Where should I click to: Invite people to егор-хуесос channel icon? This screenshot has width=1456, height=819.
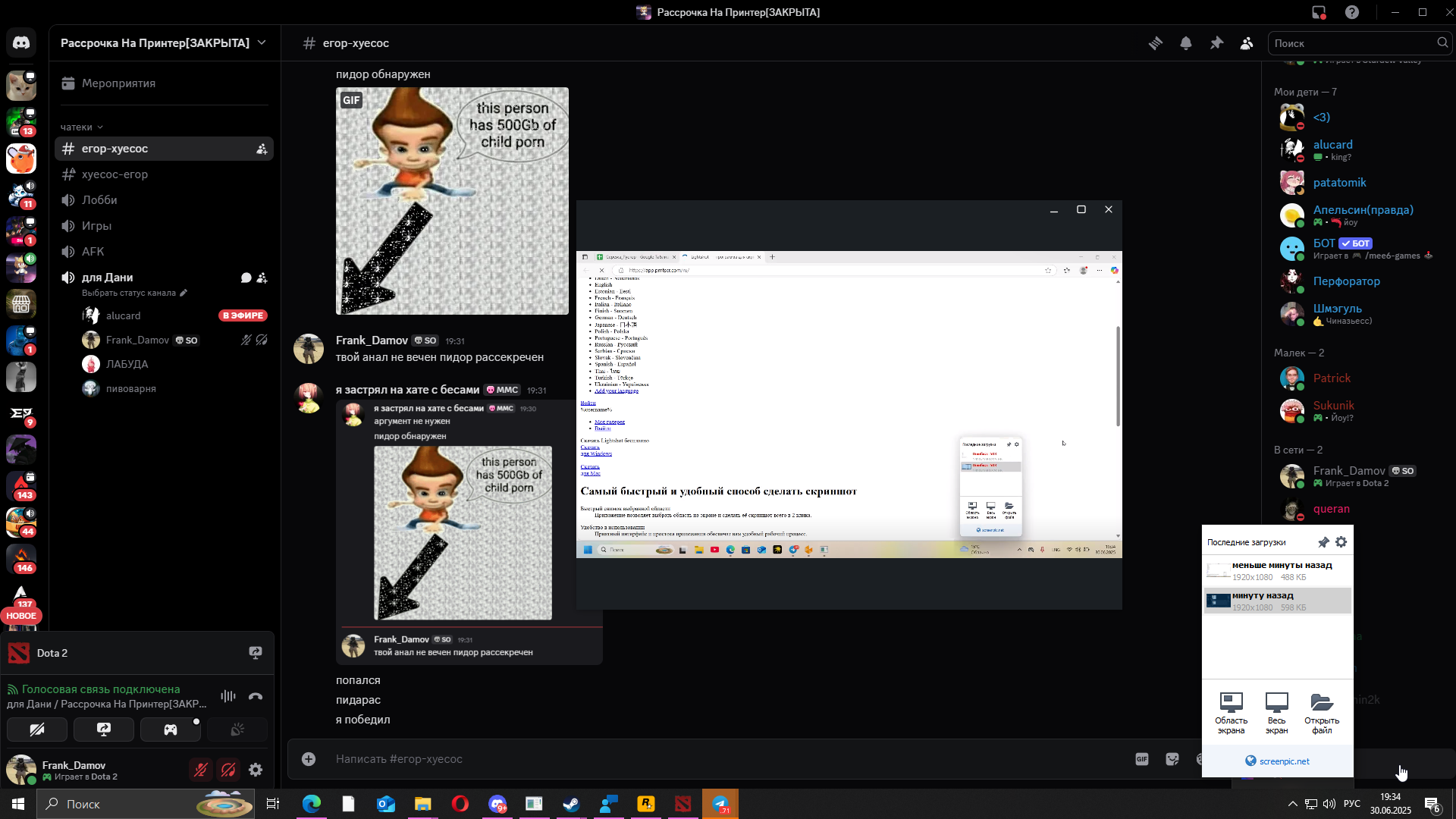pos(262,149)
